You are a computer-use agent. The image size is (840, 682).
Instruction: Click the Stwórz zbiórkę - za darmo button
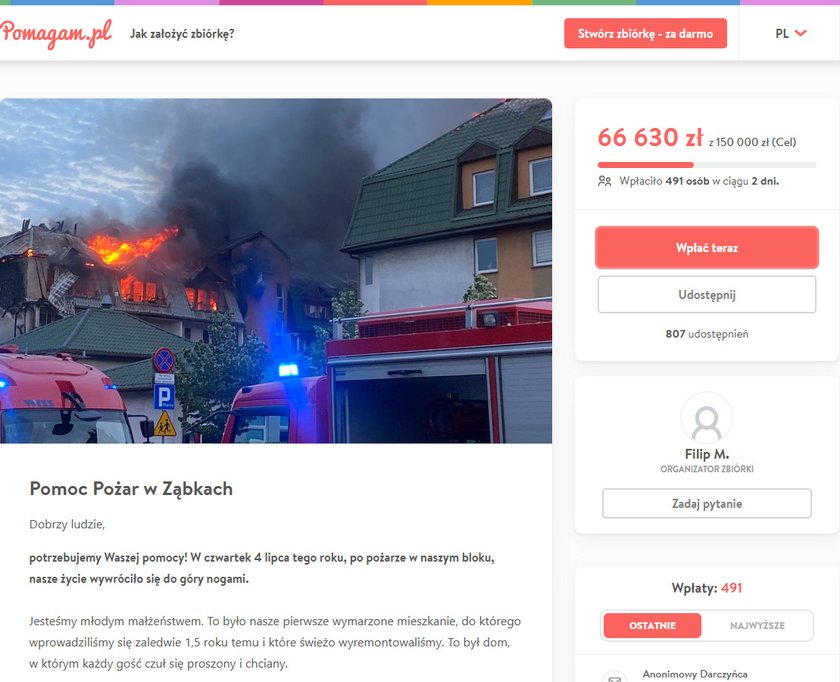click(645, 33)
